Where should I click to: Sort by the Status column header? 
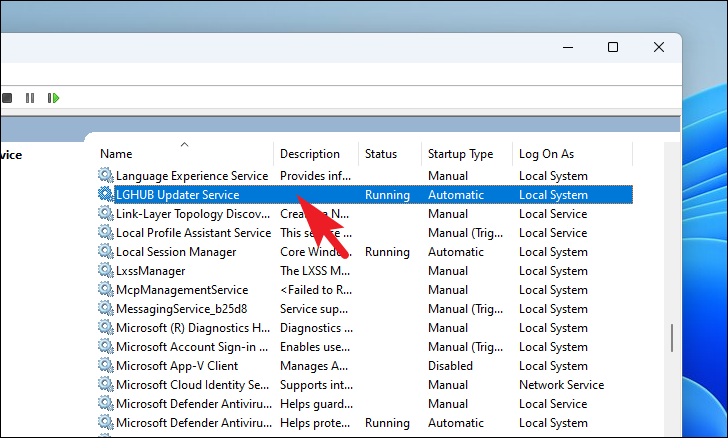click(x=381, y=154)
